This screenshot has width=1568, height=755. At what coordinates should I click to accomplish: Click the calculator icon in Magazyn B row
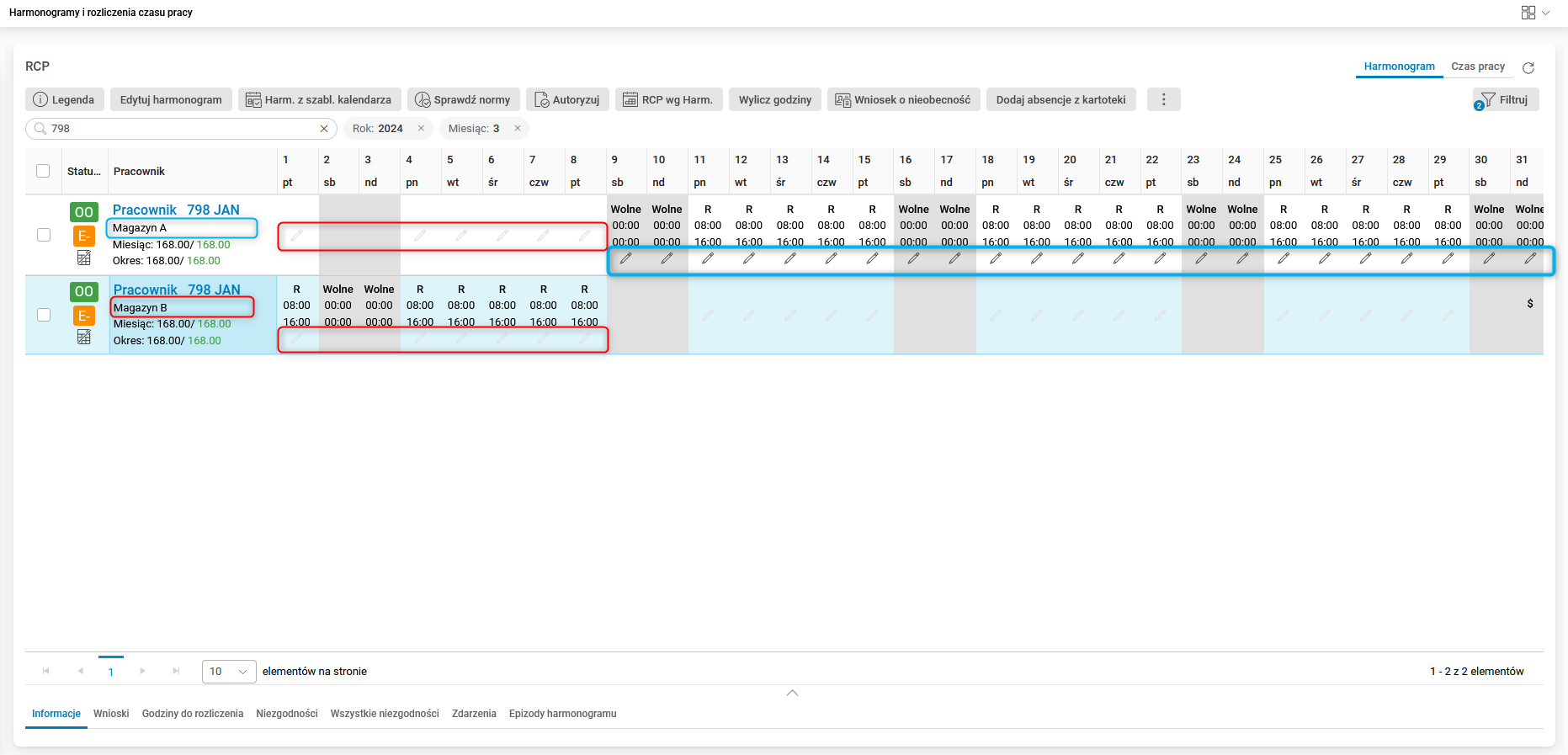pyautogui.click(x=84, y=337)
